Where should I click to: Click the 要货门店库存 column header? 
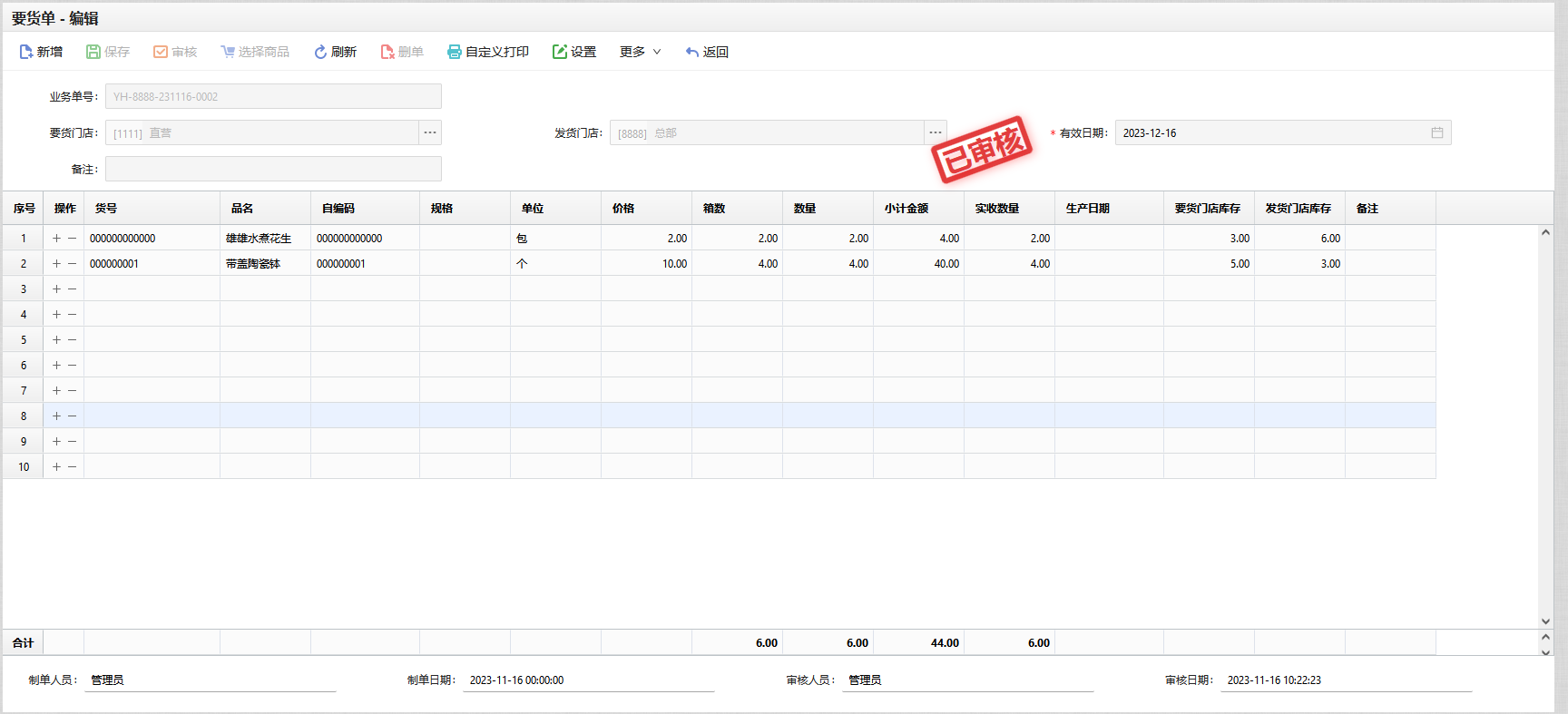click(x=1209, y=208)
